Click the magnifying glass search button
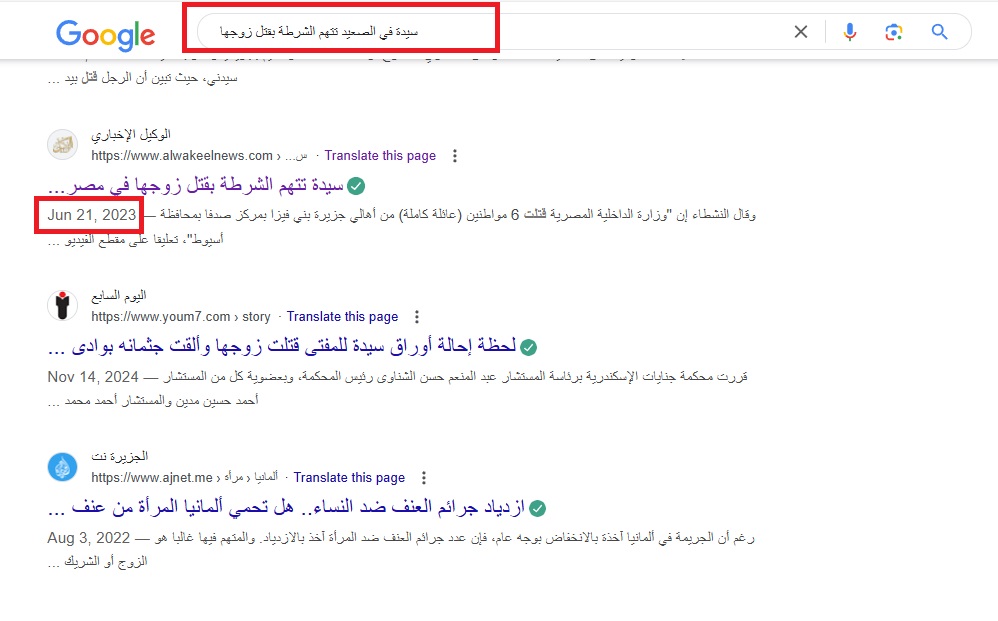The height and width of the screenshot is (621, 998). pyautogui.click(x=939, y=32)
